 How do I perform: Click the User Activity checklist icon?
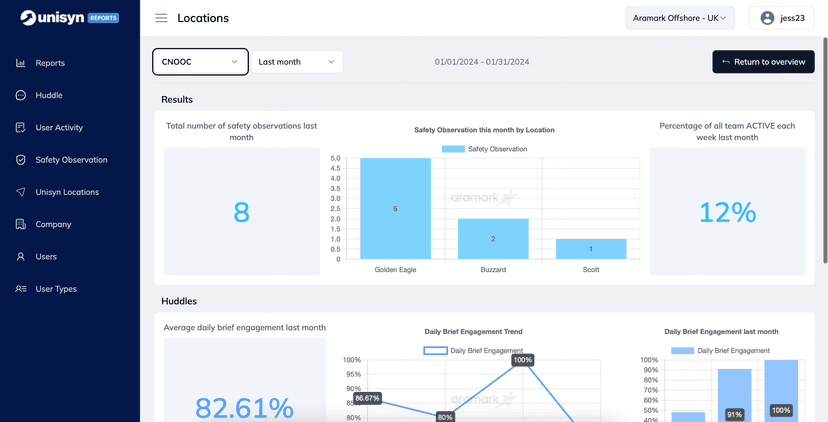click(21, 128)
